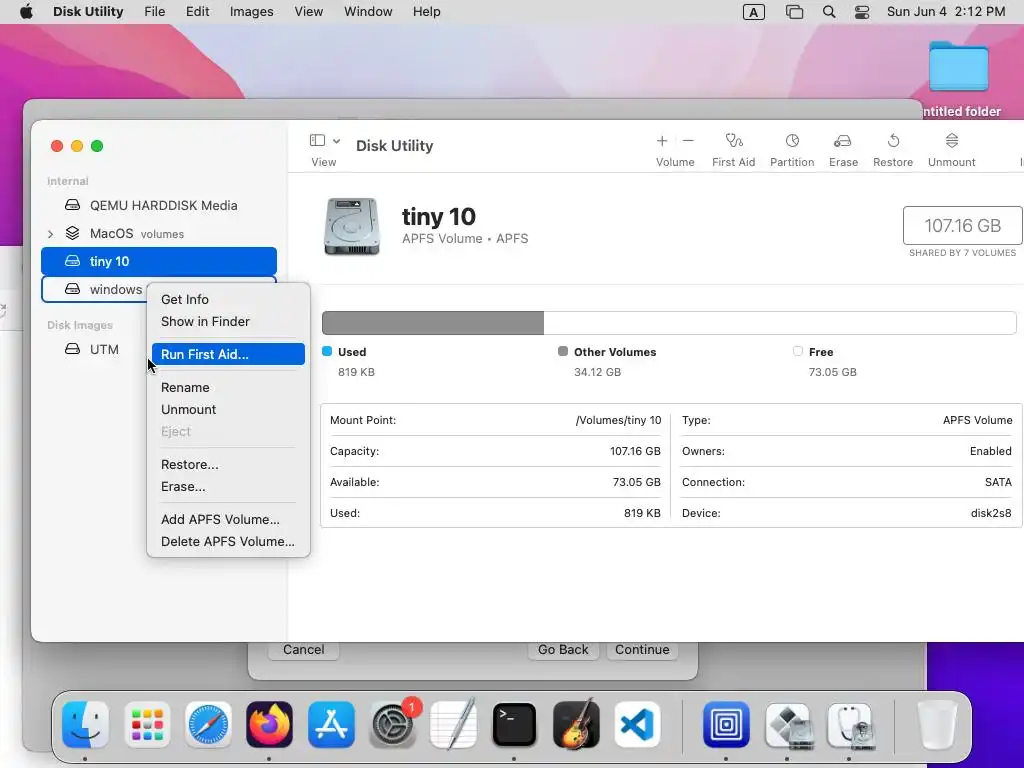Viewport: 1024px width, 768px height.
Task: Choose Delete APFS Volume... menu entry
Action: pos(228,541)
